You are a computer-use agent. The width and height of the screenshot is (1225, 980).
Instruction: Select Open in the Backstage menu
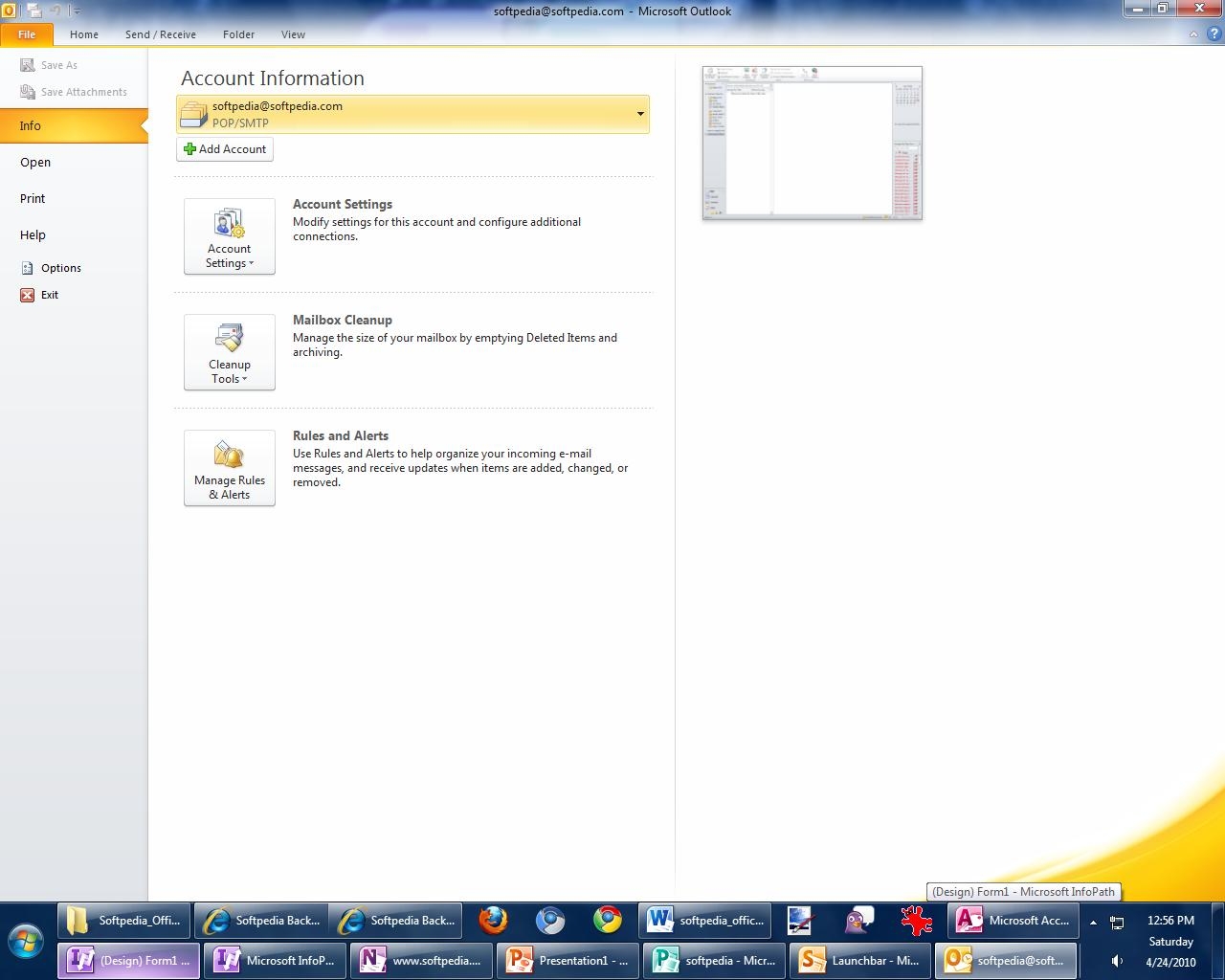(35, 162)
